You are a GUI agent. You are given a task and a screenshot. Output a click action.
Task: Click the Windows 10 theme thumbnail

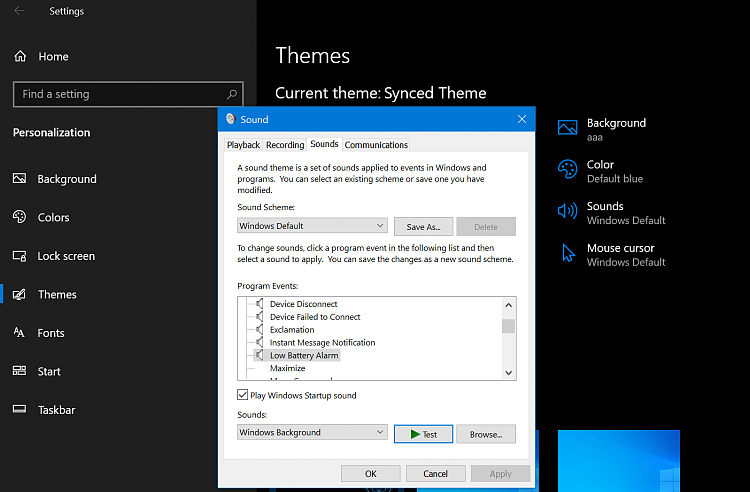pos(619,460)
